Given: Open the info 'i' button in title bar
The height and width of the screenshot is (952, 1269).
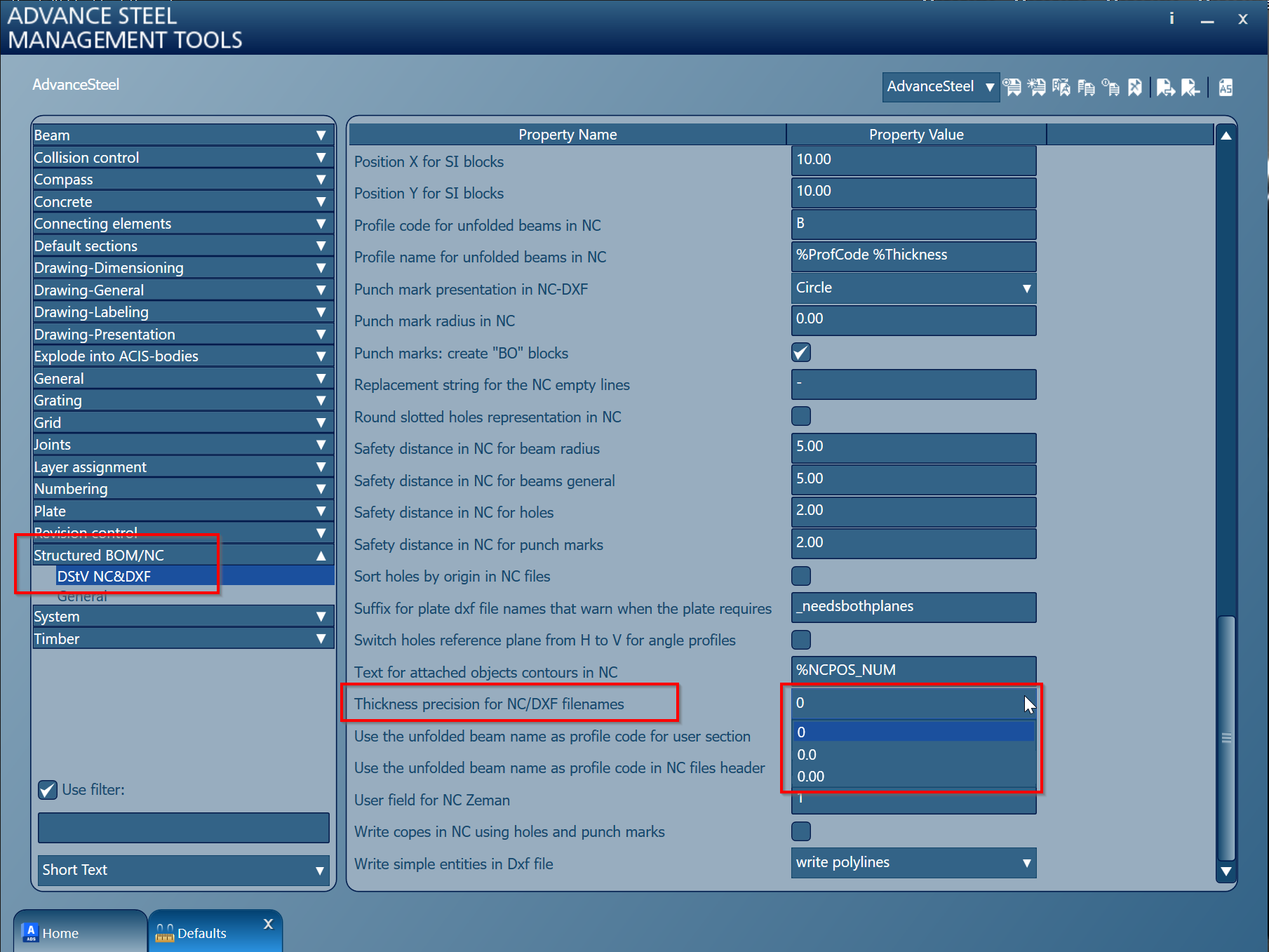Looking at the screenshot, I should (1171, 18).
